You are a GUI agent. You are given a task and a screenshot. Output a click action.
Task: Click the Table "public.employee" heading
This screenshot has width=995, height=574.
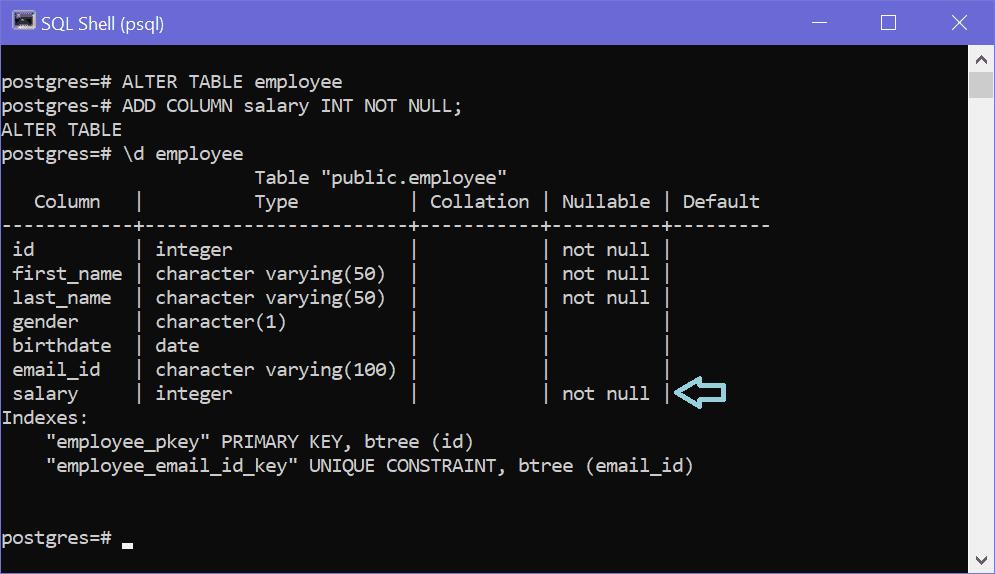(x=380, y=178)
